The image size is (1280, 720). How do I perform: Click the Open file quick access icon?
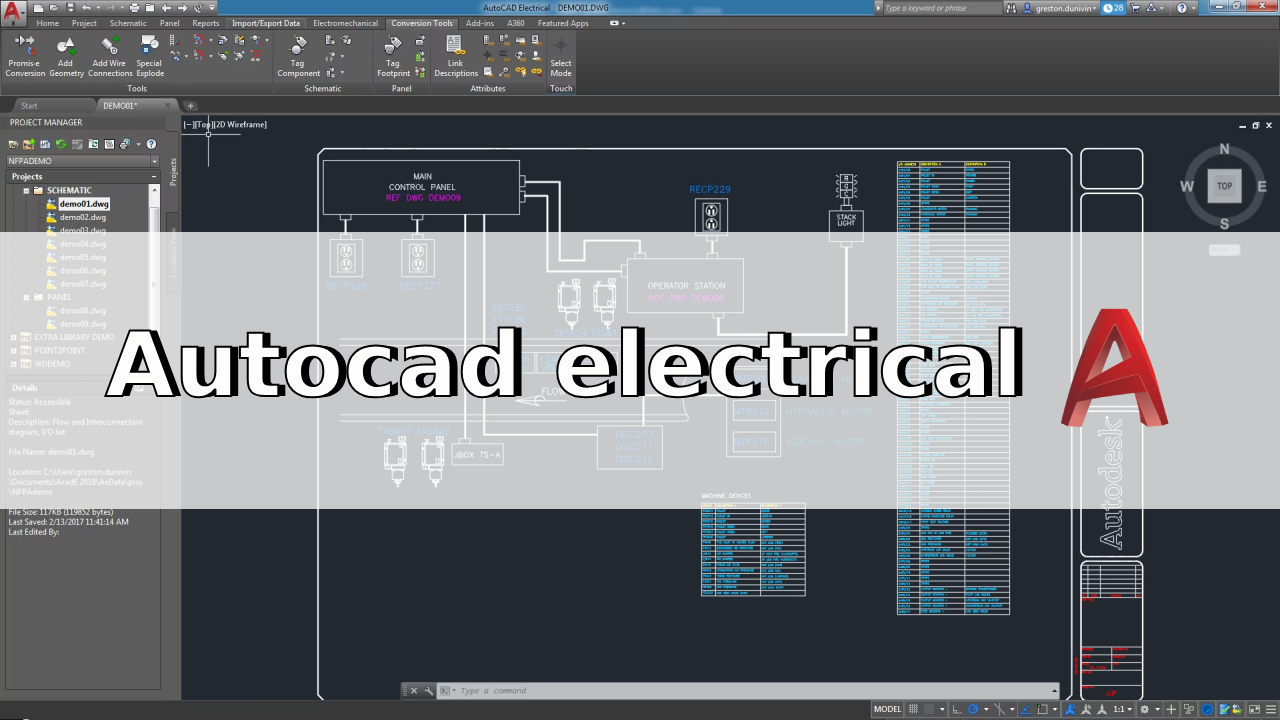pos(54,8)
